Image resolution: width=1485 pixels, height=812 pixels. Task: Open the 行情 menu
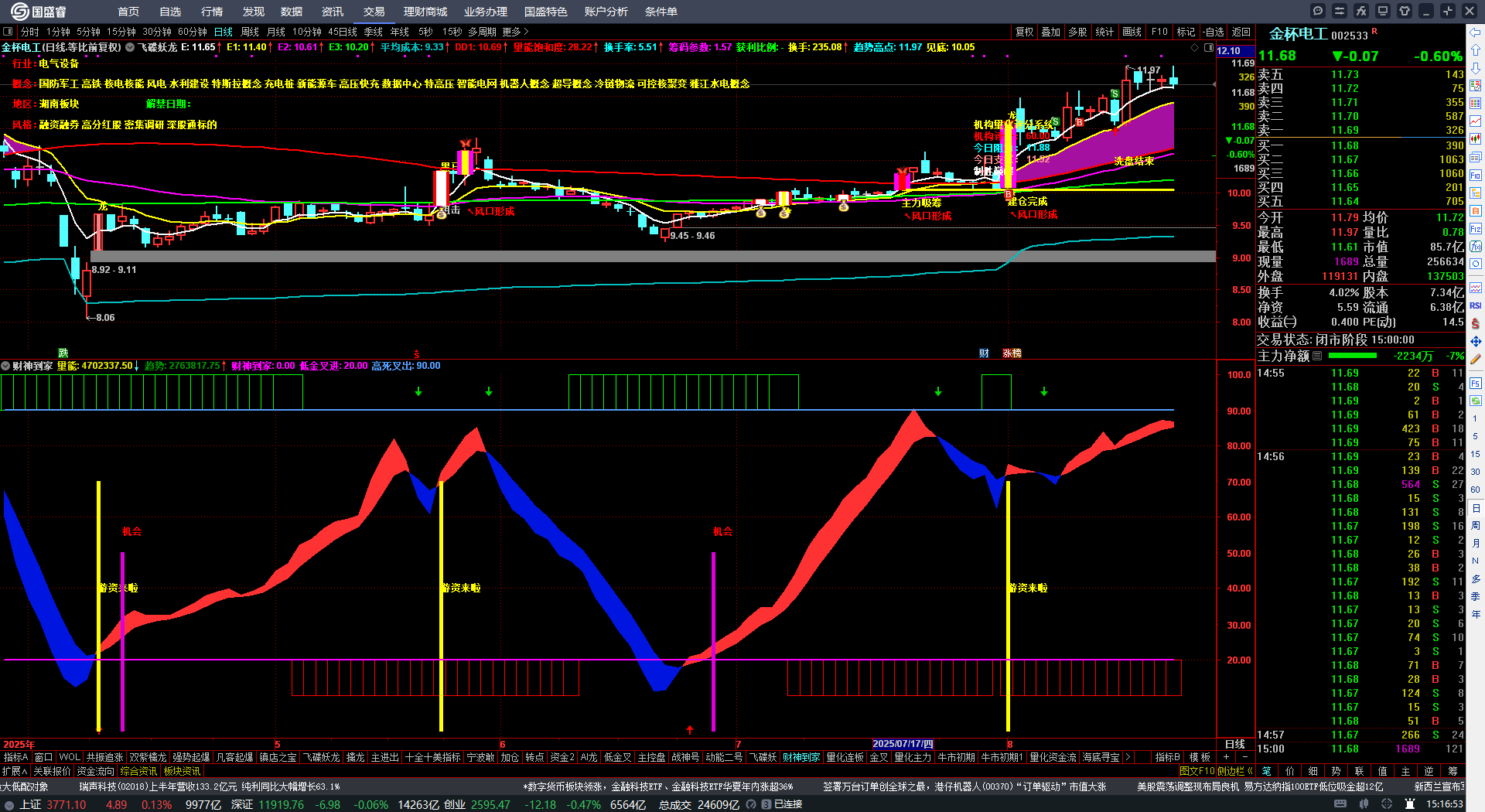[212, 12]
